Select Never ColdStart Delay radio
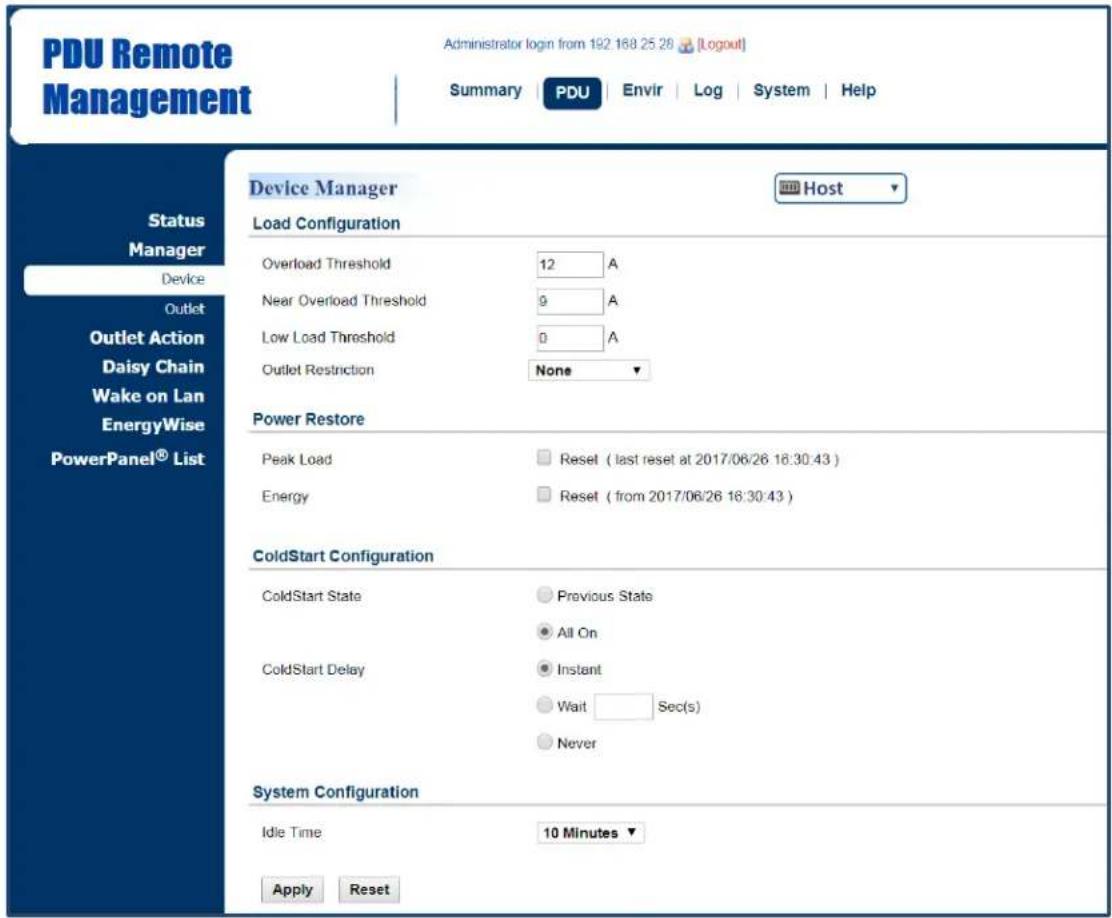The width and height of the screenshot is (1112, 918). [x=544, y=742]
